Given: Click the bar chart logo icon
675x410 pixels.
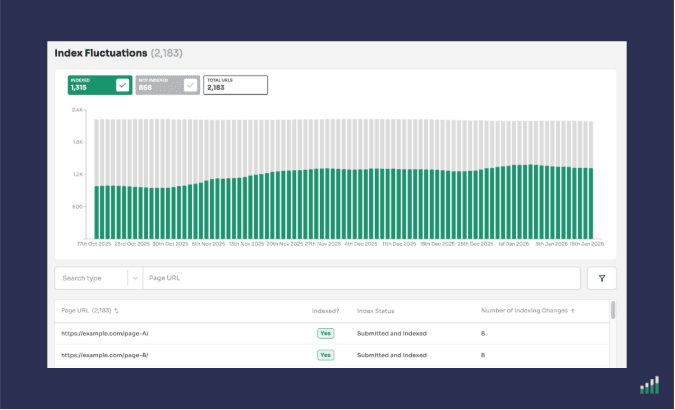Looking at the screenshot, I should coord(649,385).
